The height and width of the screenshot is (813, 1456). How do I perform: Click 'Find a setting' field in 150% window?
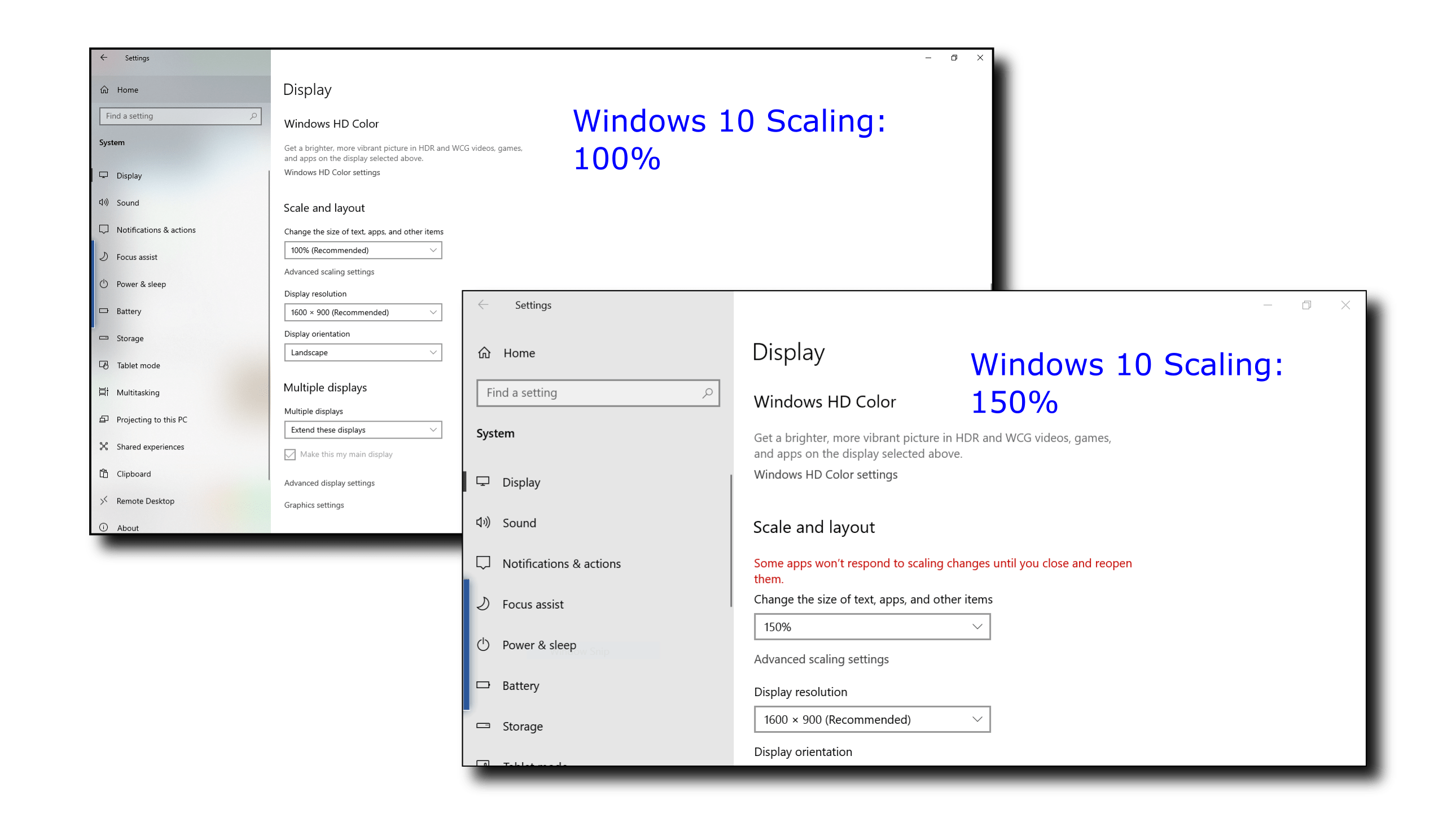pyautogui.click(x=598, y=393)
